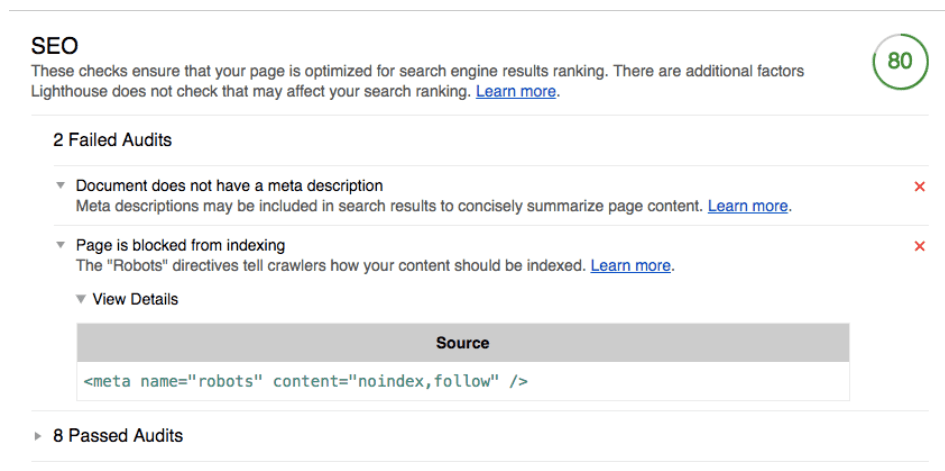Click the Source table column header
The width and height of the screenshot is (945, 471).
click(463, 343)
